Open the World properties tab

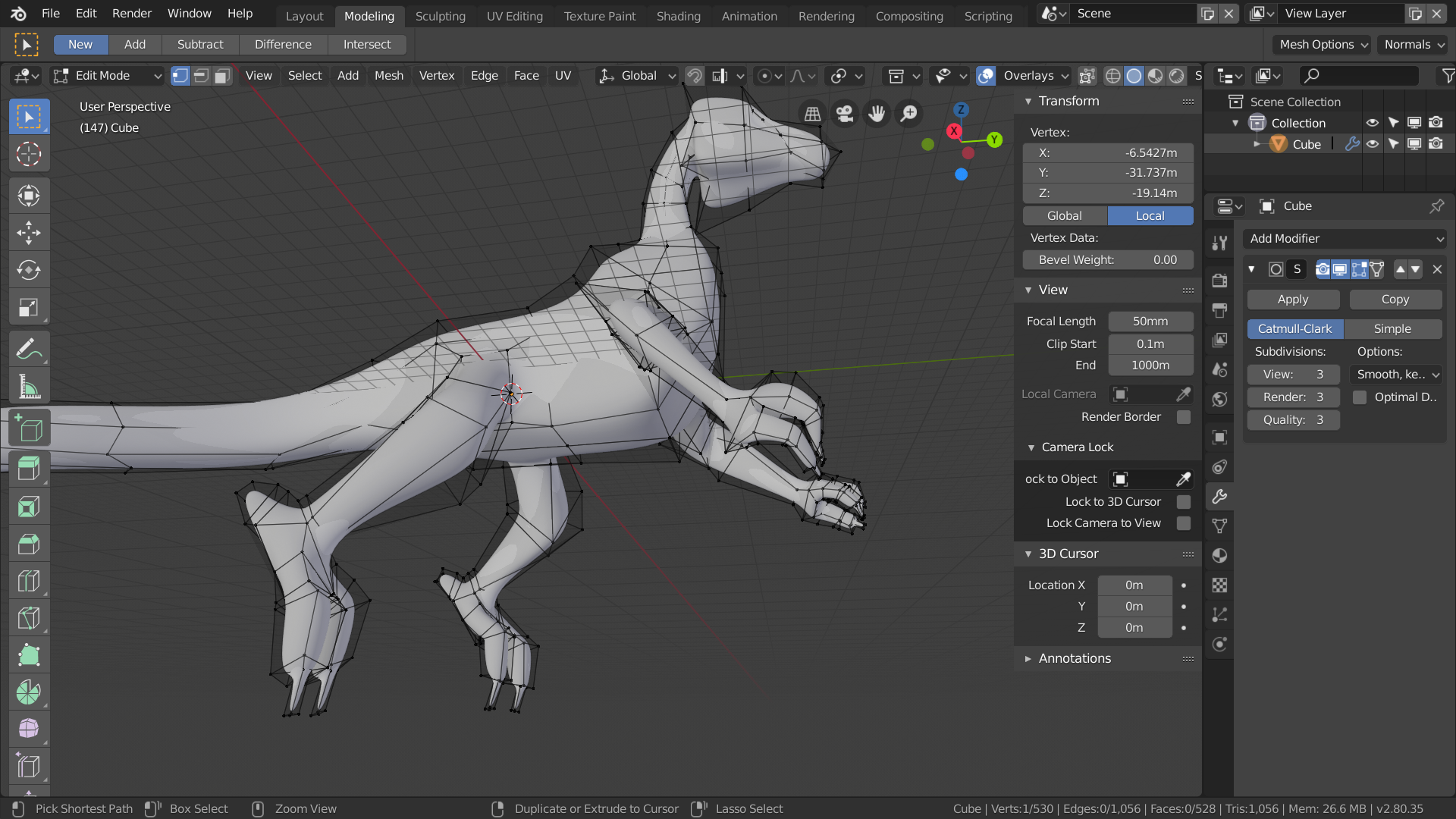click(1219, 400)
